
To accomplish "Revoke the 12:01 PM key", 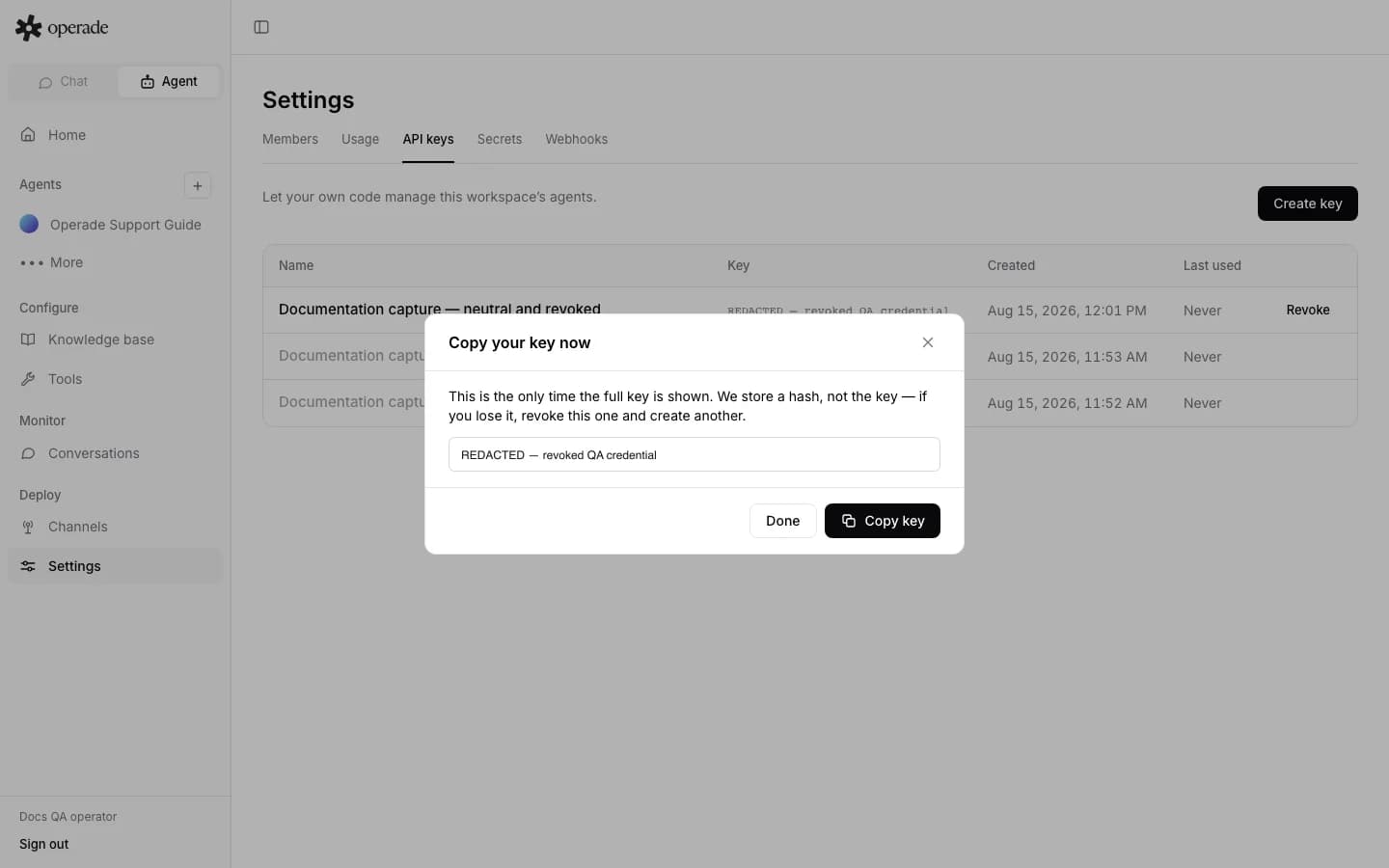I will [x=1307, y=310].
